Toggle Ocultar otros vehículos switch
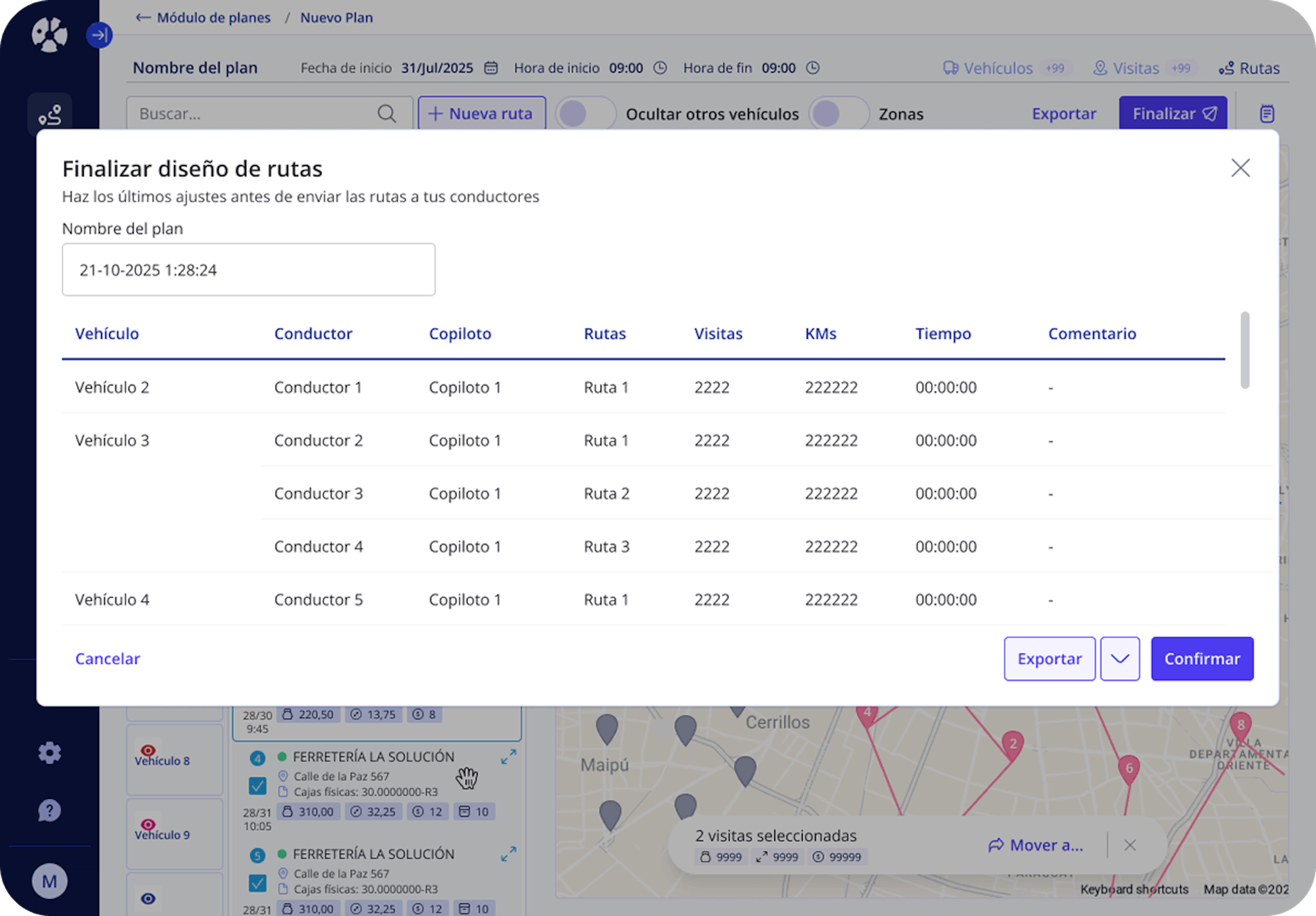 [x=586, y=113]
